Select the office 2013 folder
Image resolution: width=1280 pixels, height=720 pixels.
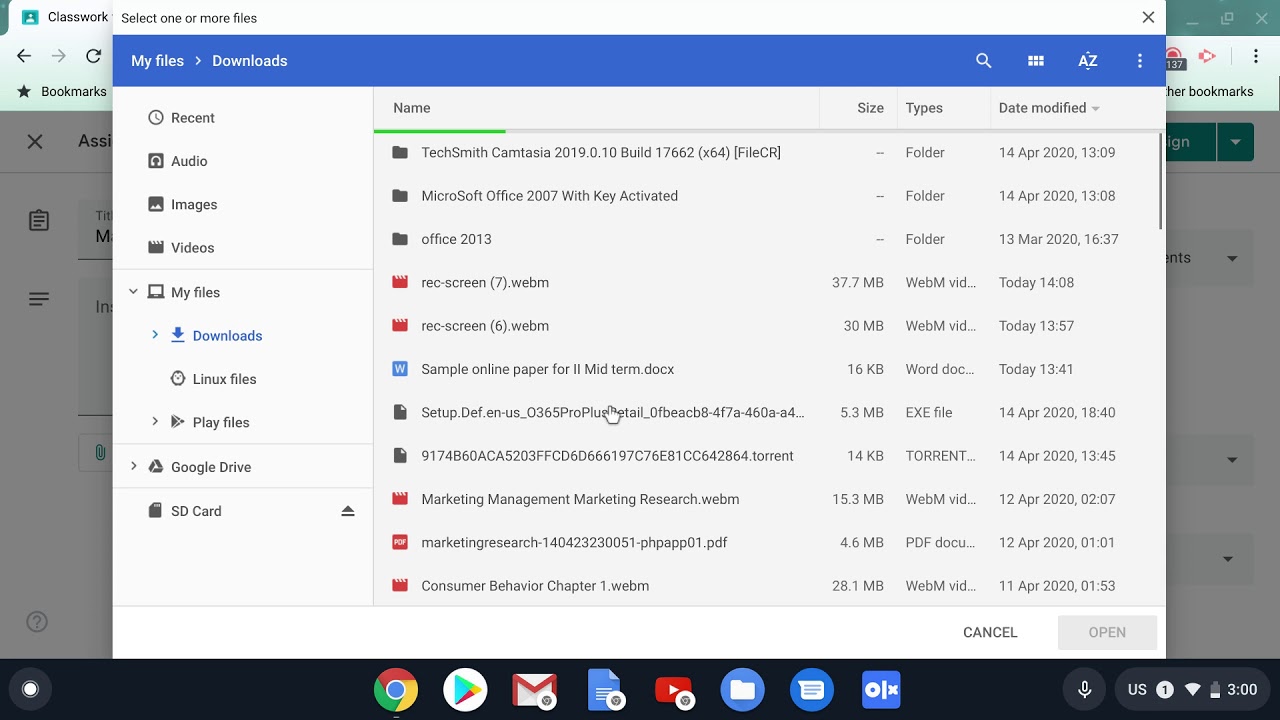point(767,239)
